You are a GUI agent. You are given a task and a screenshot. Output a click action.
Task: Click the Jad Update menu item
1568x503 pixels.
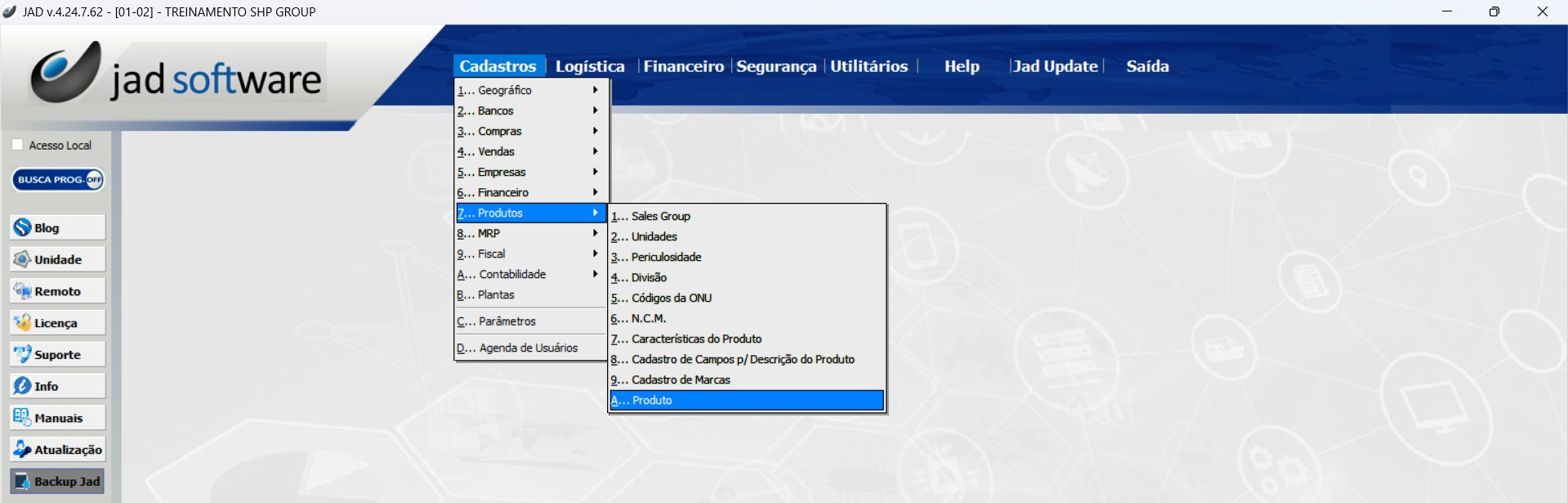click(x=1055, y=66)
